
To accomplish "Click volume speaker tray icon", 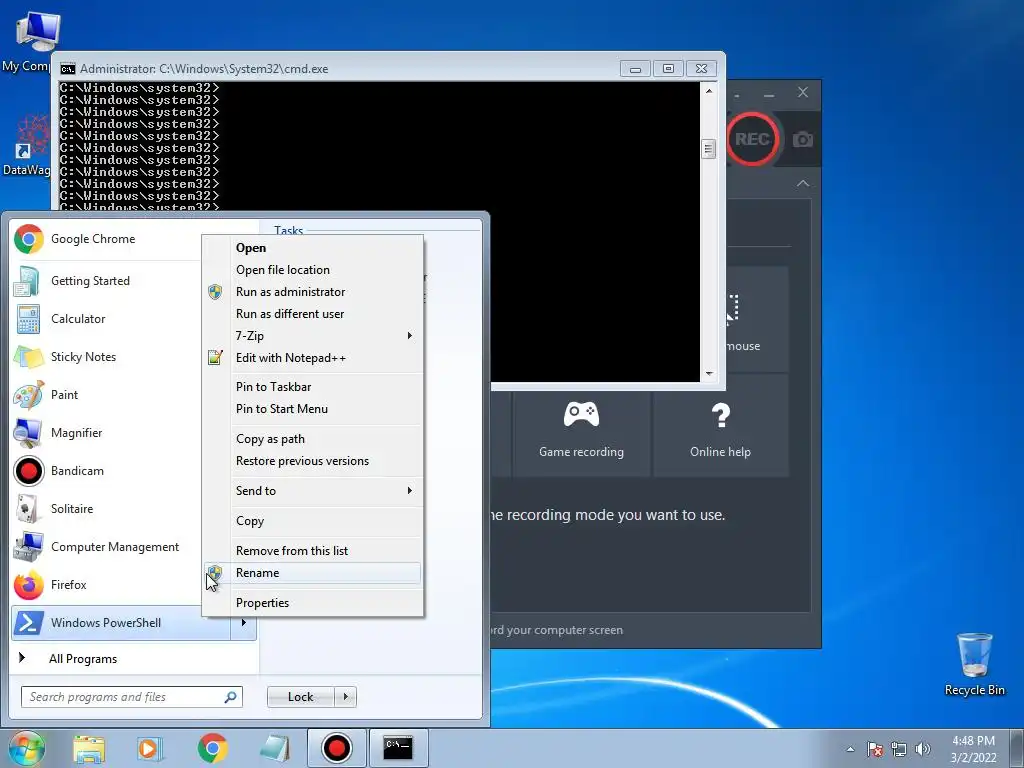I will coord(923,749).
